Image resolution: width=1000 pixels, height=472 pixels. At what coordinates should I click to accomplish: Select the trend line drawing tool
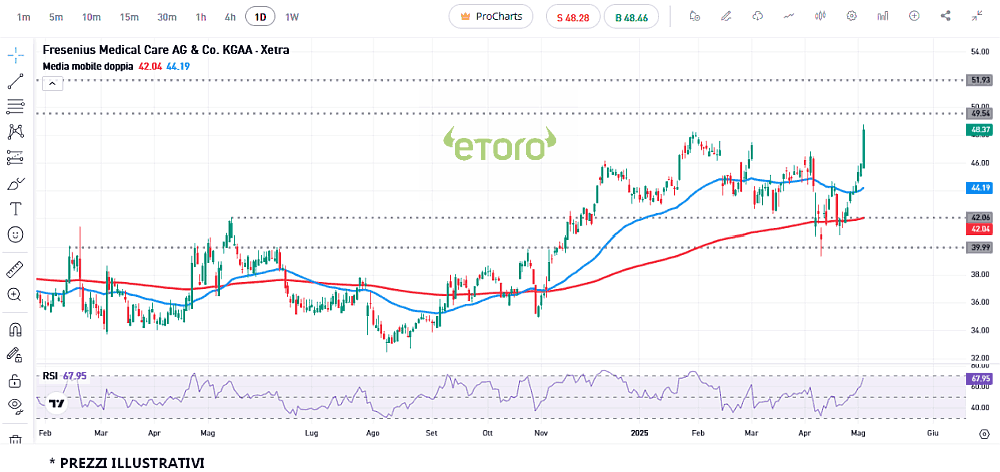point(15,81)
